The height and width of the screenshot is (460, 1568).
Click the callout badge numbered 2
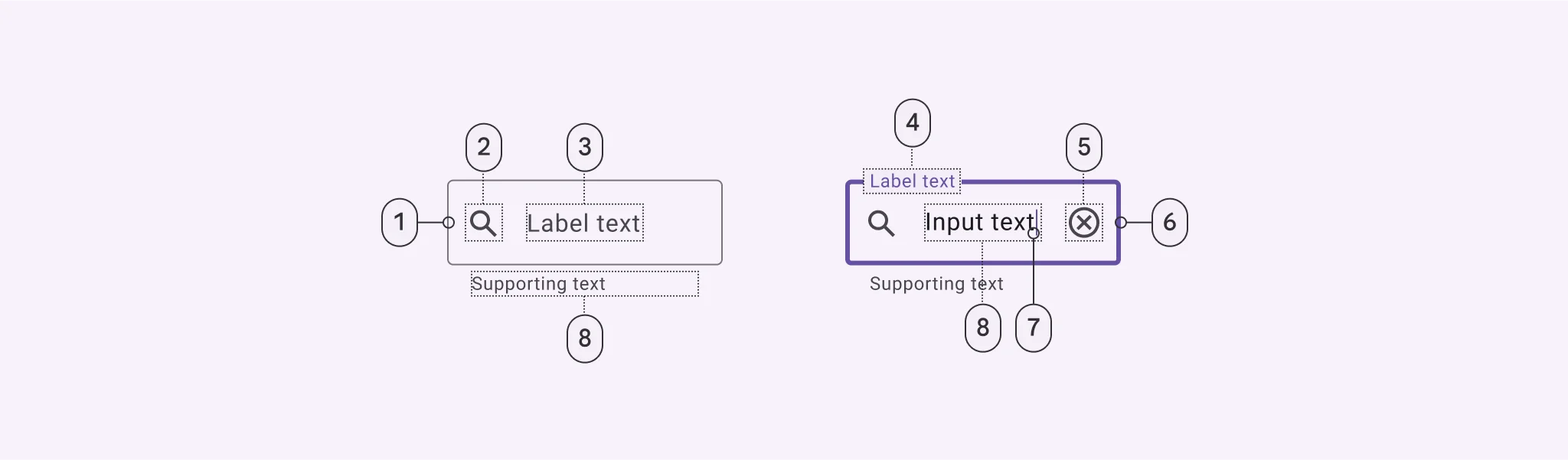[484, 147]
